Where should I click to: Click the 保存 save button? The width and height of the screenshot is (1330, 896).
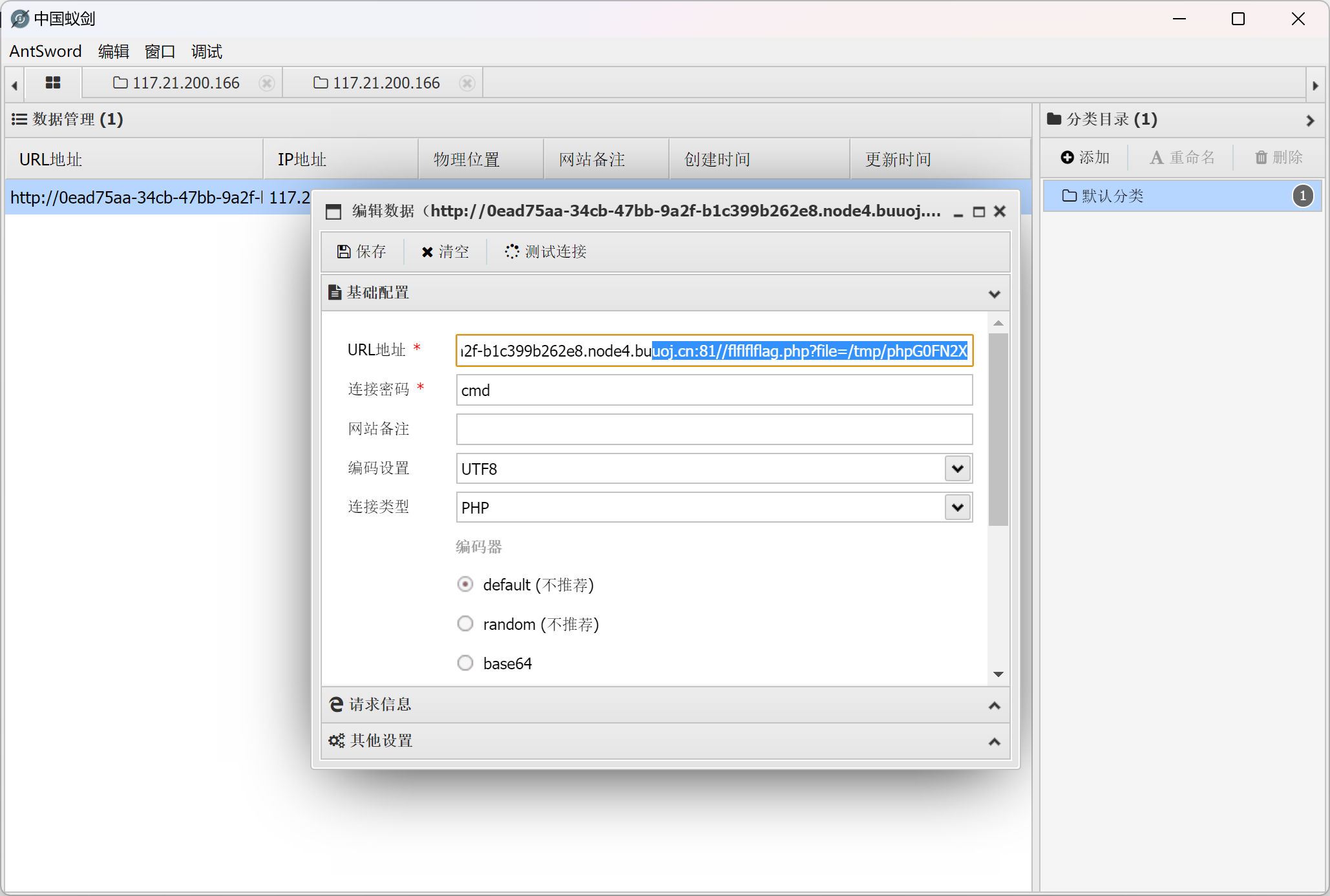(362, 251)
